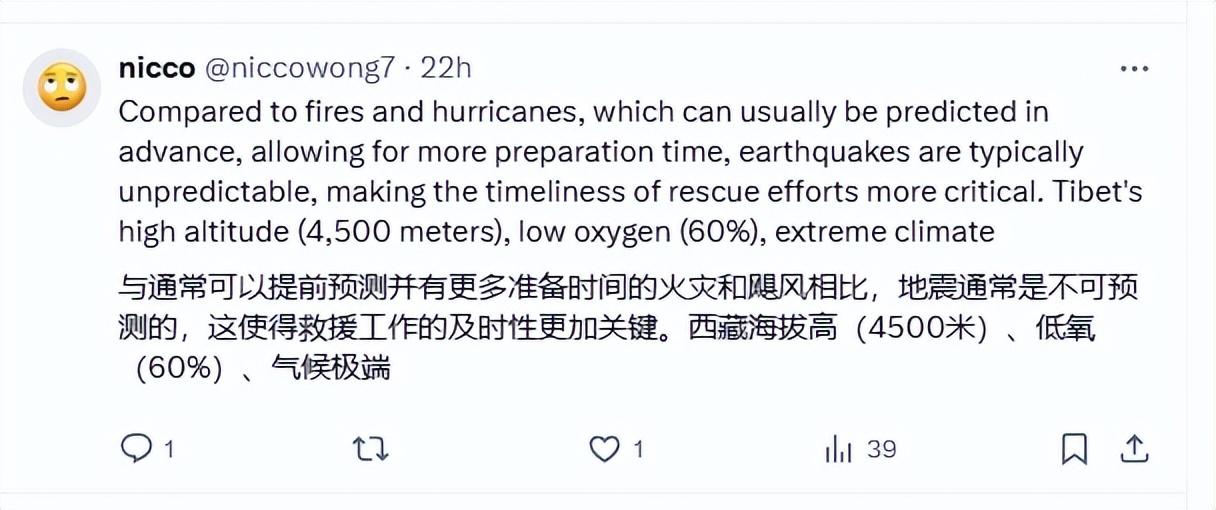Repost this tweet with retweet icon

coord(370,449)
